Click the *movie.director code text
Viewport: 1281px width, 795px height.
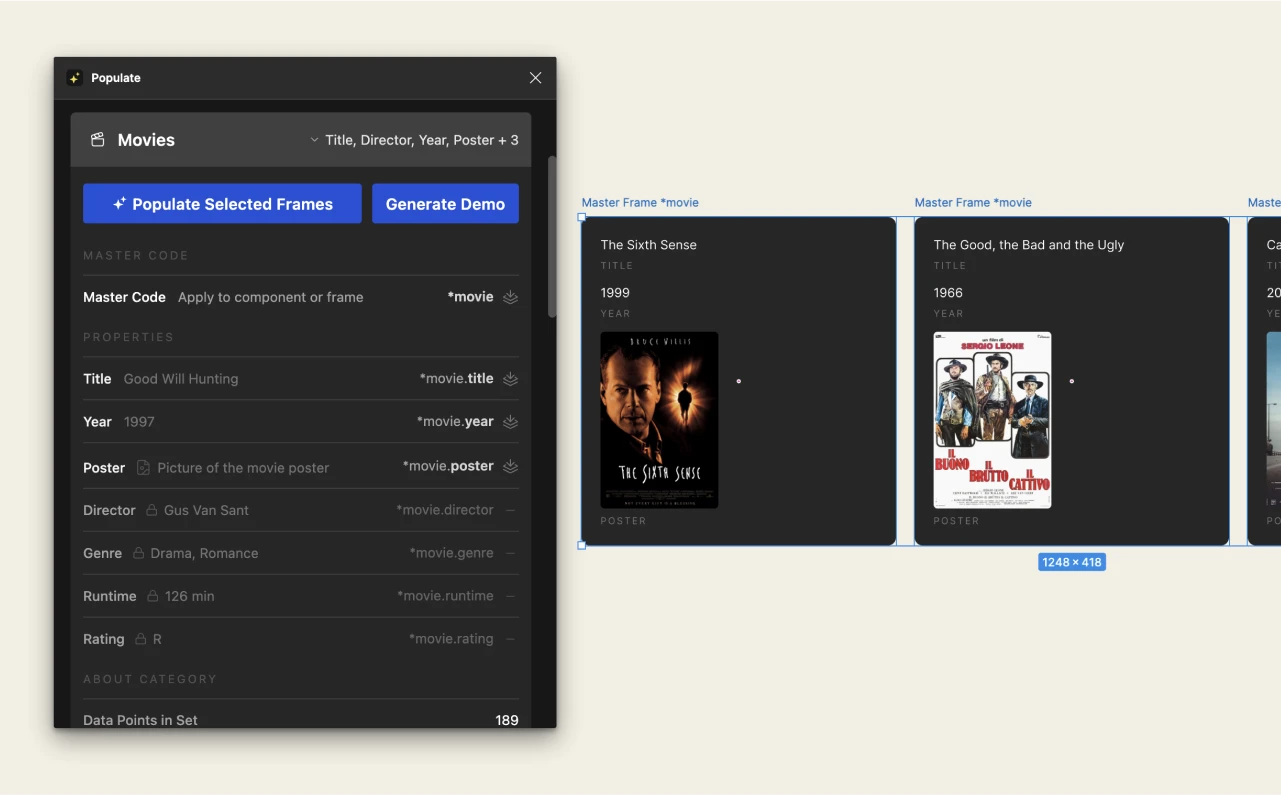coord(445,510)
